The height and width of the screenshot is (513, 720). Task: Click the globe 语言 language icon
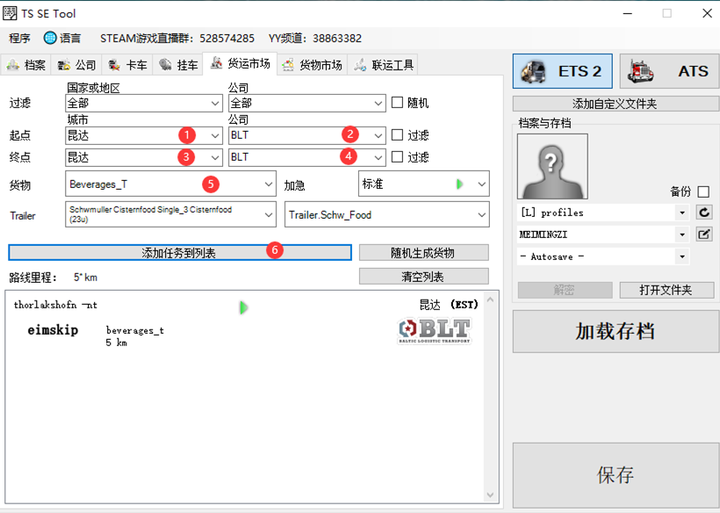click(50, 38)
